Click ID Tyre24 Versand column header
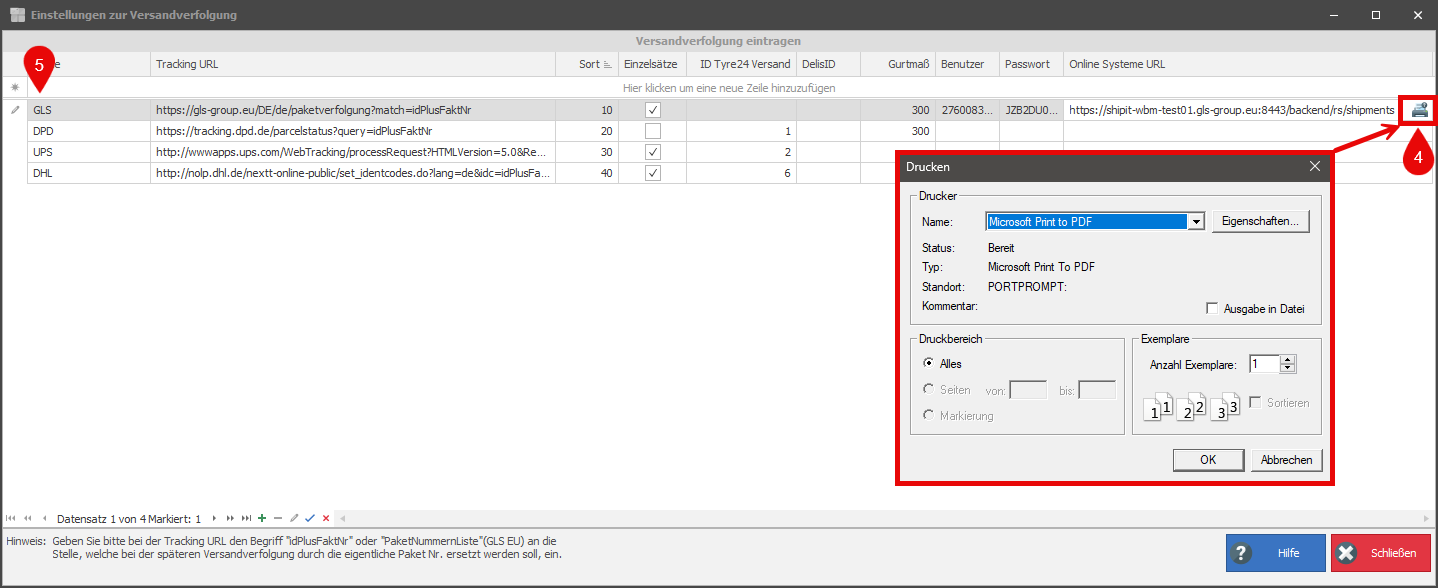1438x588 pixels. (742, 64)
